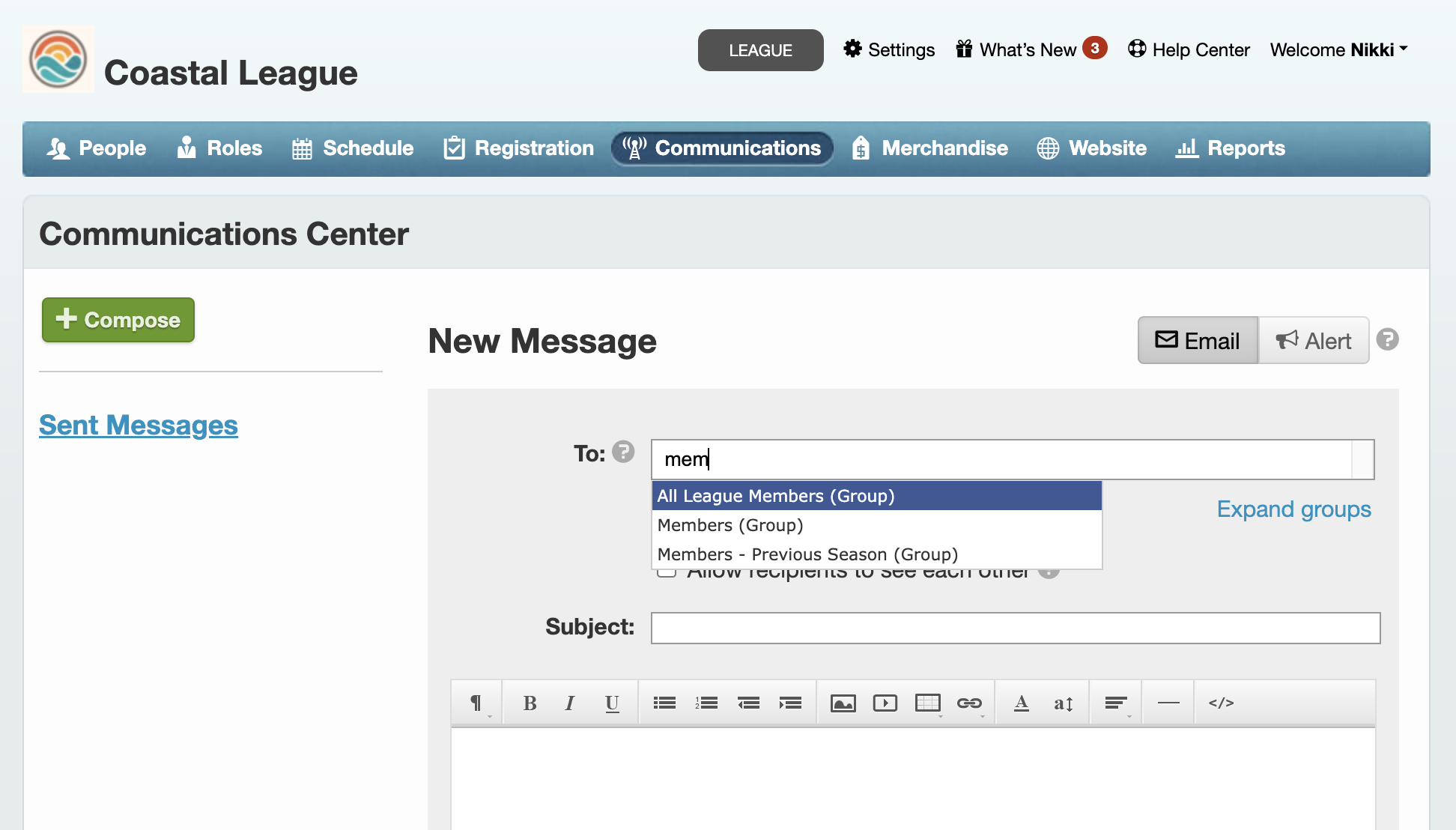Click the Coastal League logo
This screenshot has width=1456, height=830.
tap(58, 59)
